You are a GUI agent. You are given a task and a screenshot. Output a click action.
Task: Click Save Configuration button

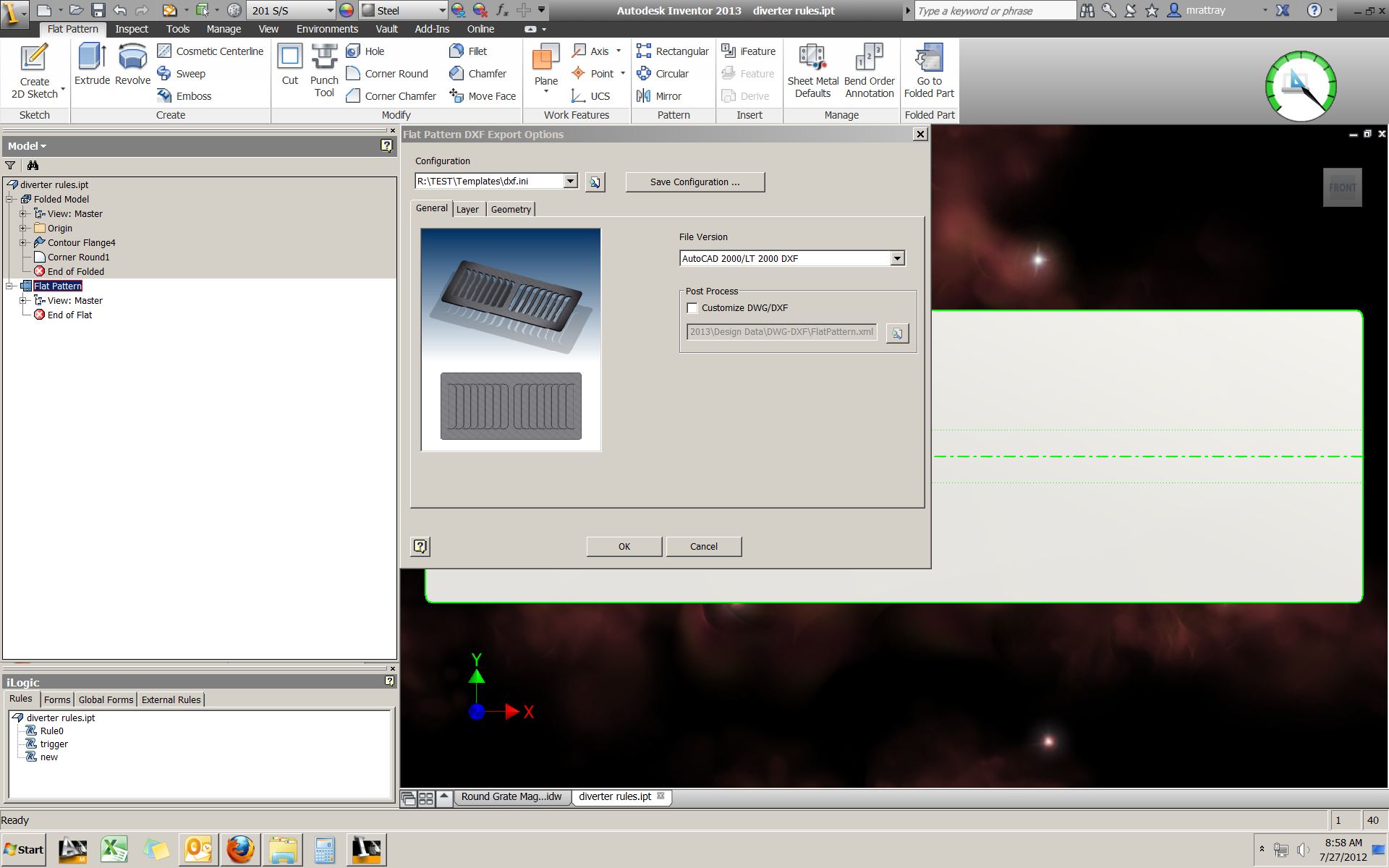[694, 182]
